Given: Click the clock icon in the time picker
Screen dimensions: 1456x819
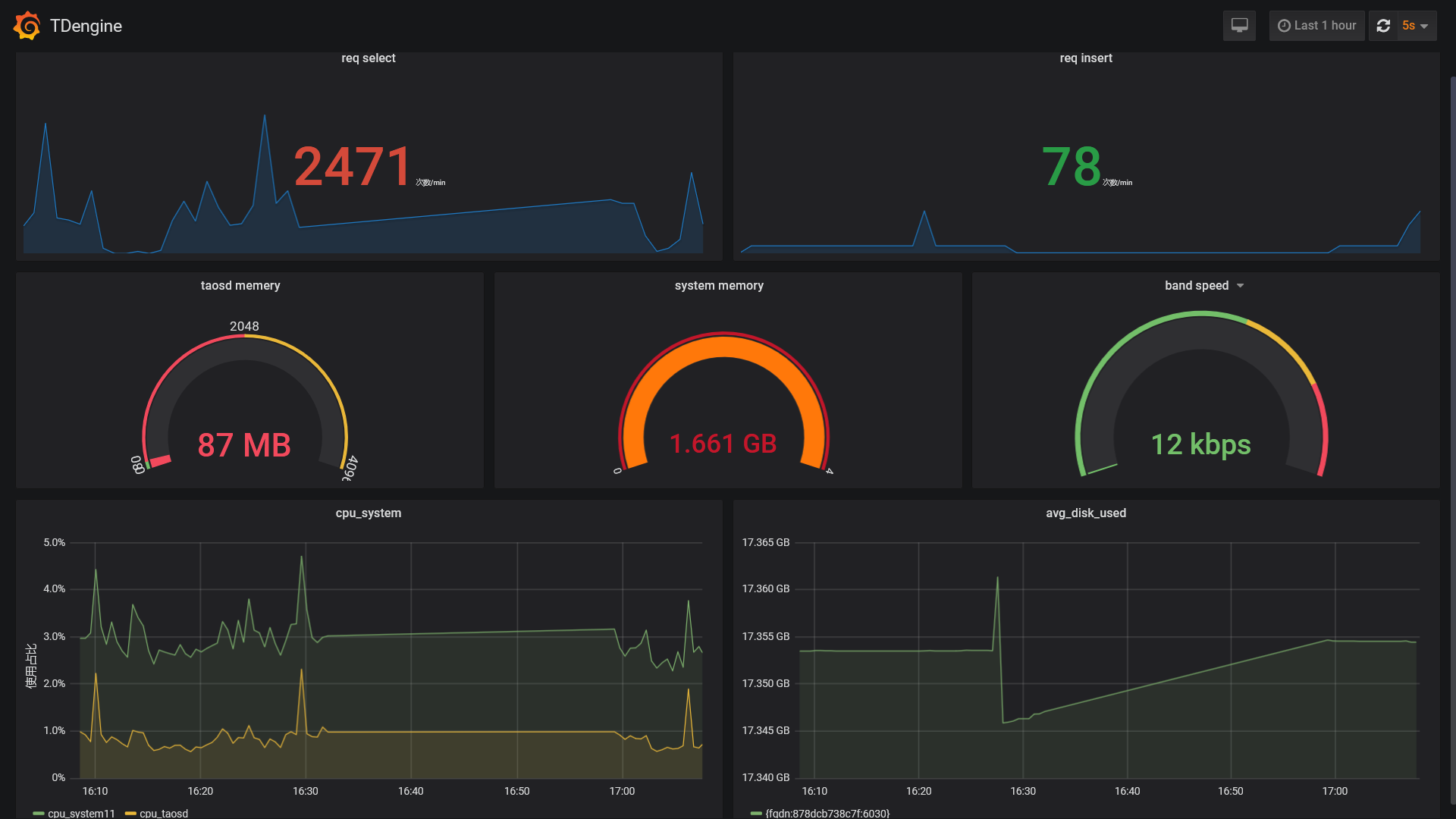Looking at the screenshot, I should tap(1283, 25).
